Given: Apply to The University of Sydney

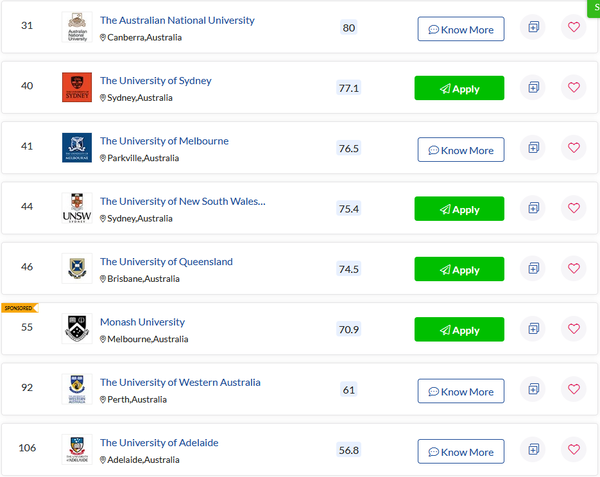Looking at the screenshot, I should [459, 88].
